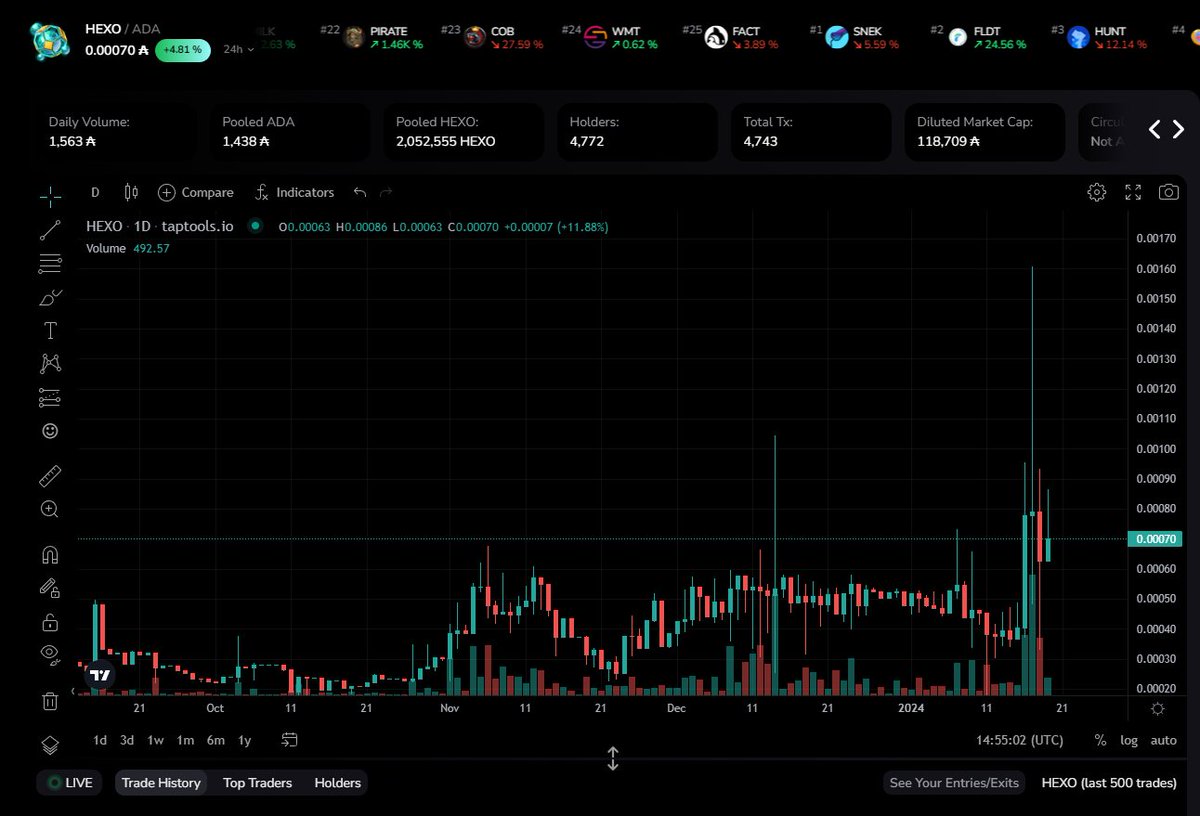Switch to the Holders tab
The height and width of the screenshot is (816, 1200).
[x=337, y=783]
